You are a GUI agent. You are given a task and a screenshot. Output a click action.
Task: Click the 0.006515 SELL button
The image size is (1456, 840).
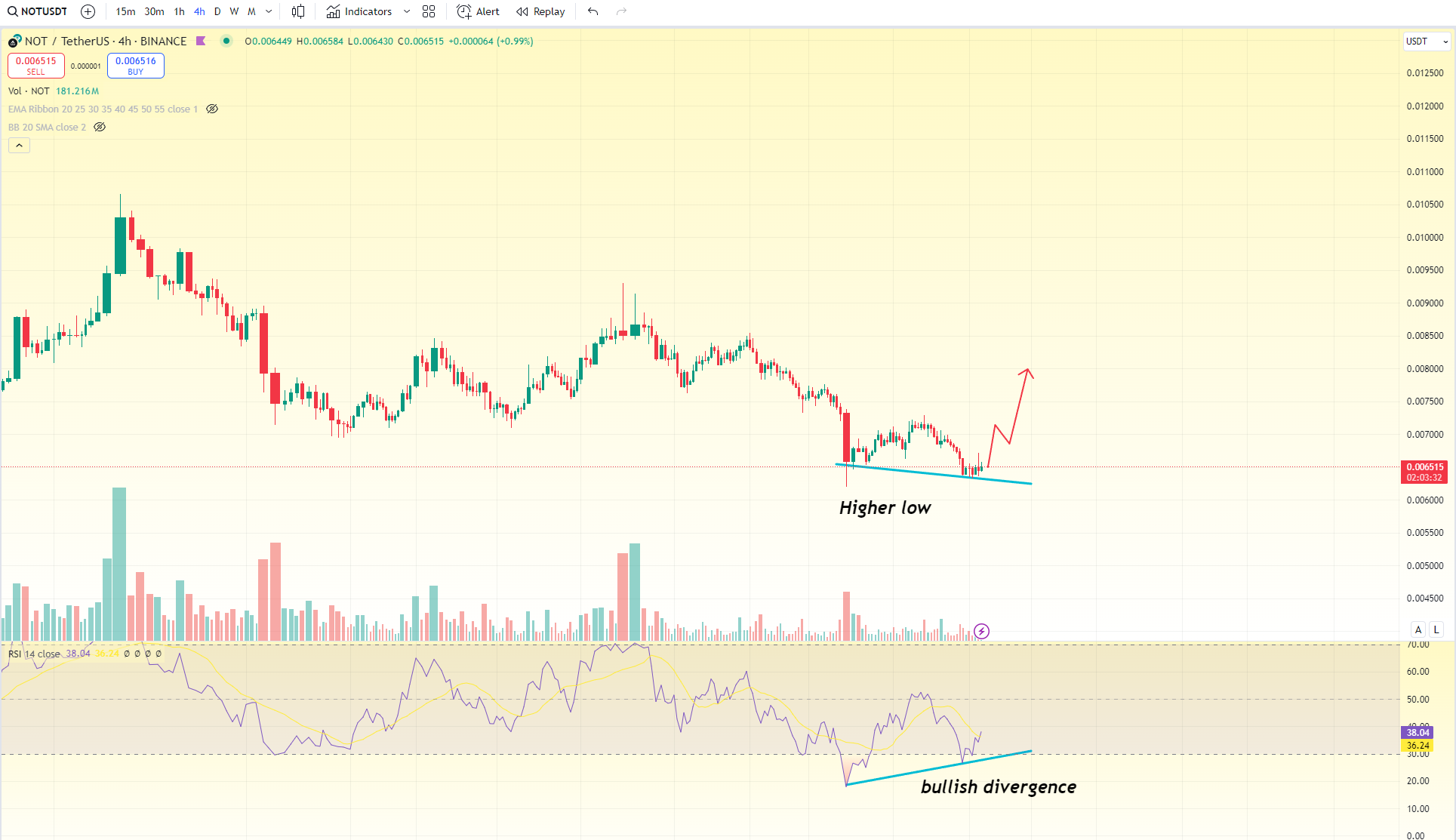(x=35, y=66)
